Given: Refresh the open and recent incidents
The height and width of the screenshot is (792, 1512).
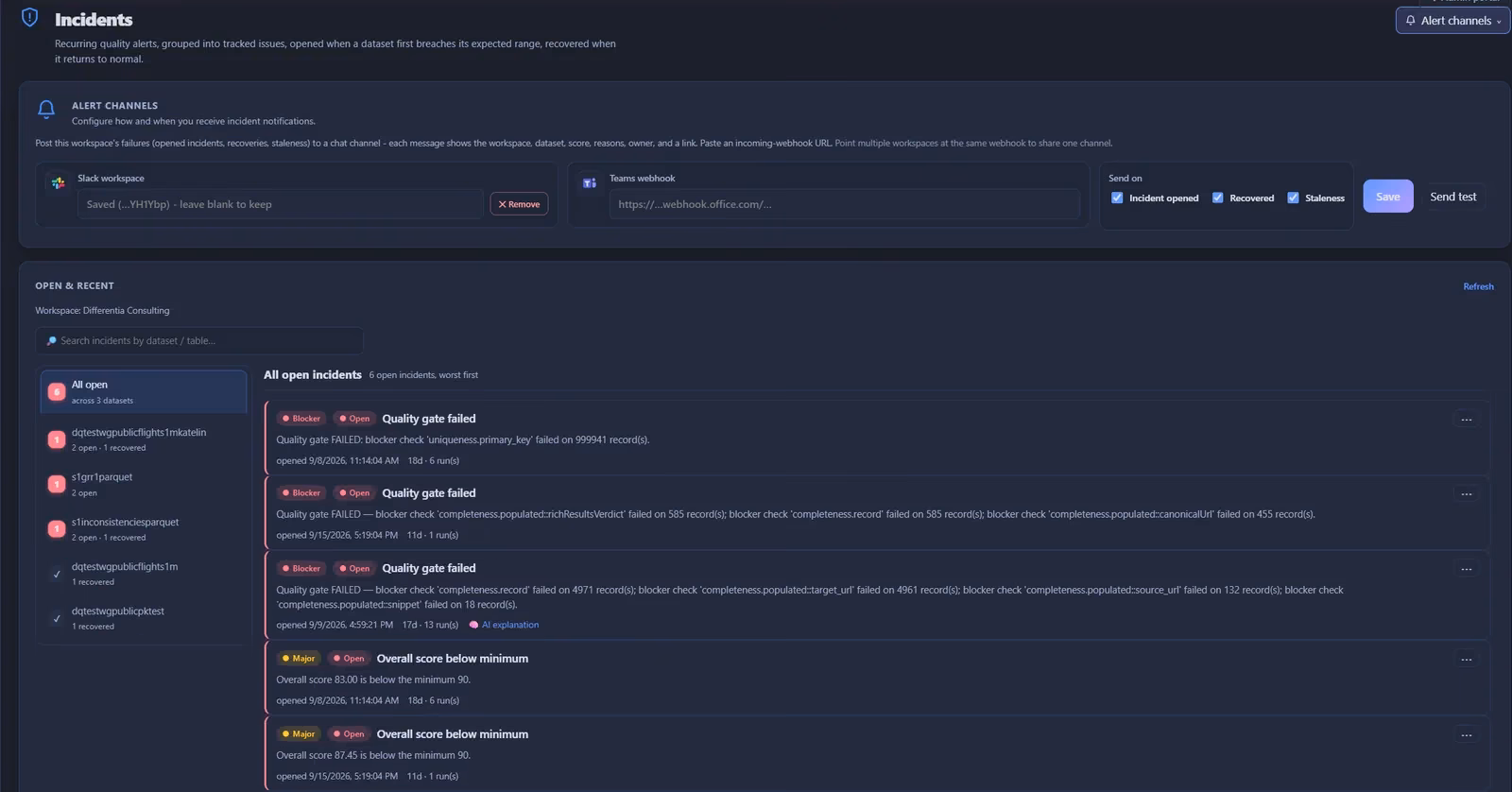Looking at the screenshot, I should click(1478, 286).
